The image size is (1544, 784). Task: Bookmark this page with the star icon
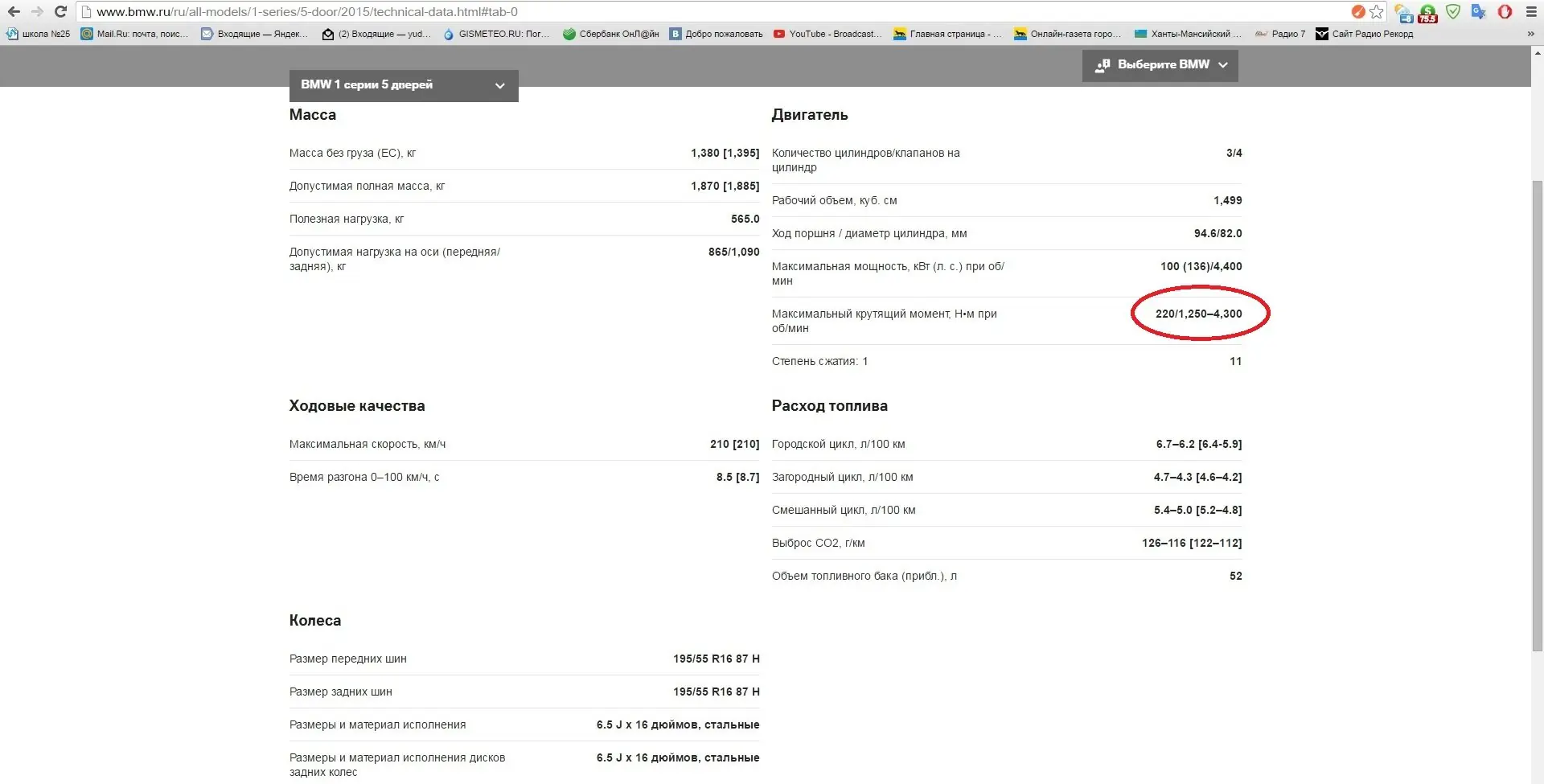pos(1377,11)
